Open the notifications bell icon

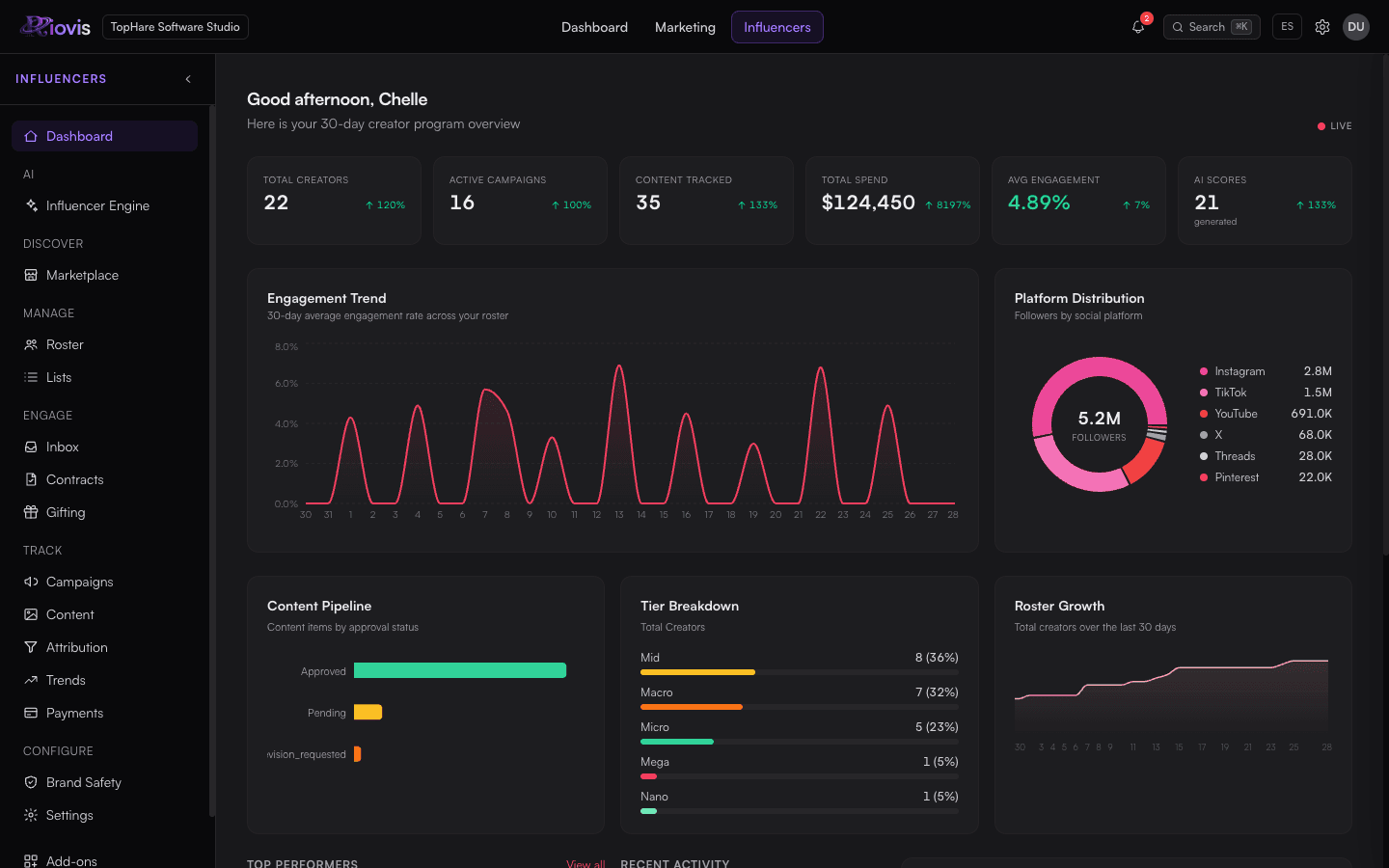[x=1138, y=27]
